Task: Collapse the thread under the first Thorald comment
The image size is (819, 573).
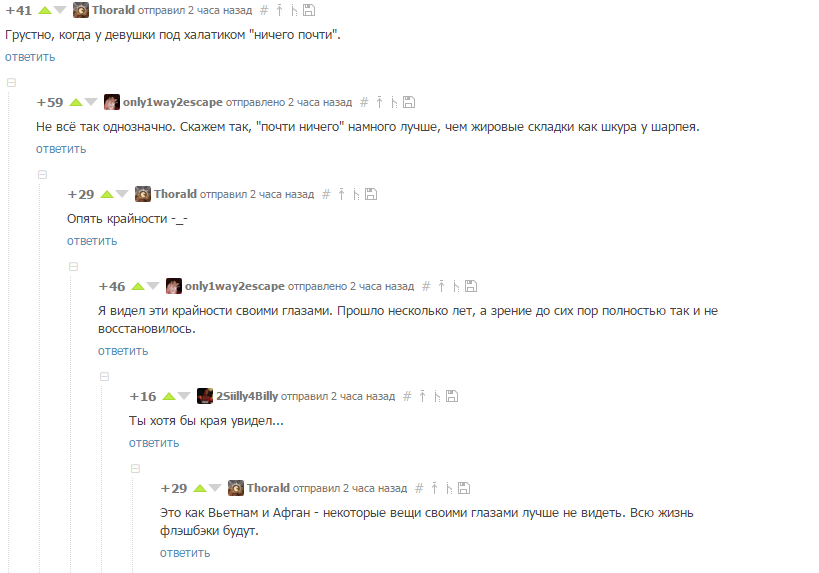Action: click(11, 83)
